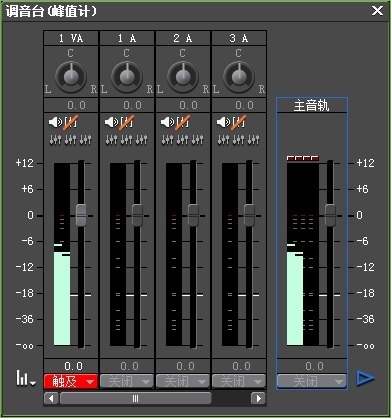Open the 关闭 mode dropdown for track 2 A

coord(183,381)
